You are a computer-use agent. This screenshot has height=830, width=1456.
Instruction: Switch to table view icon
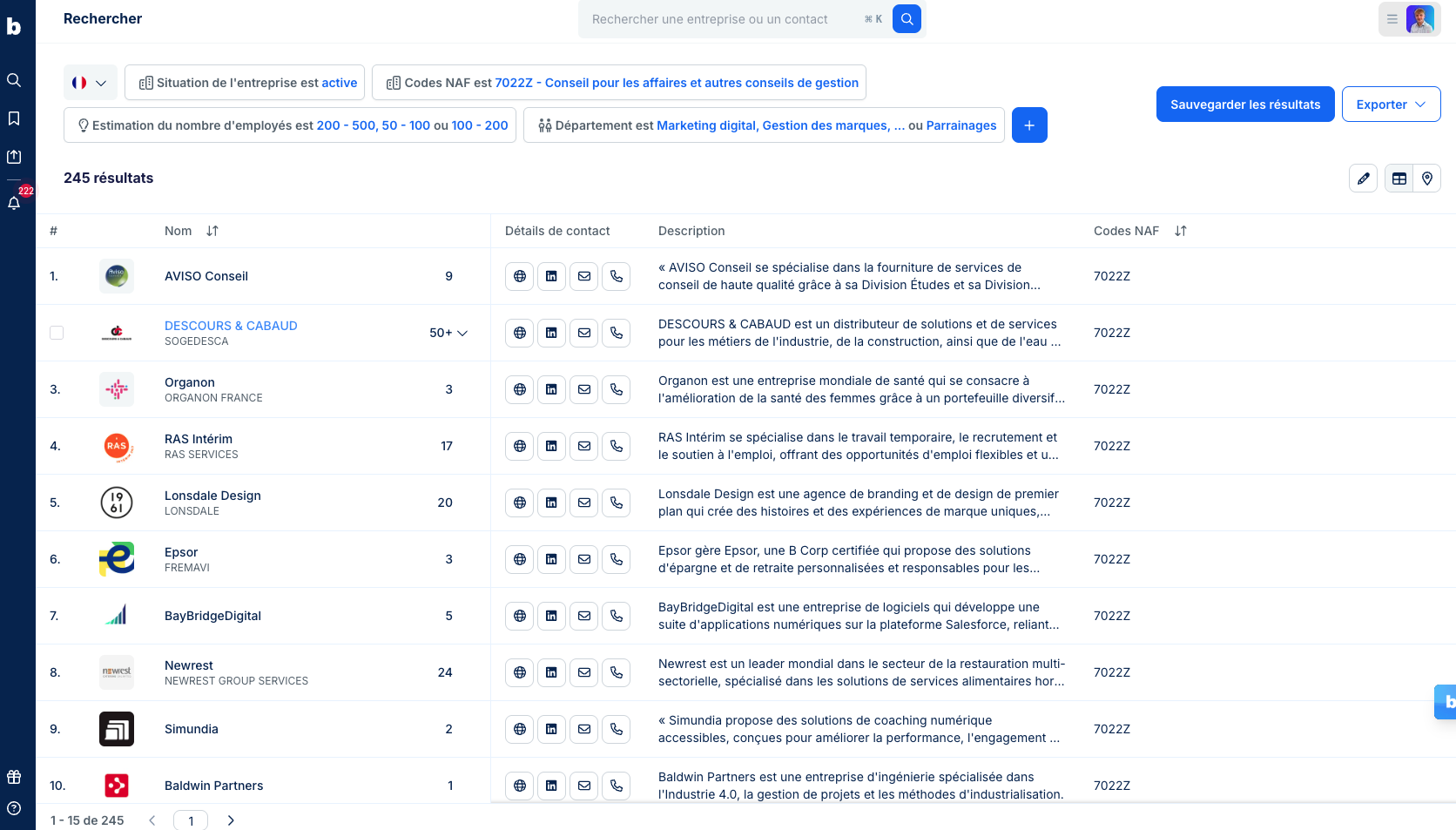pyautogui.click(x=1399, y=179)
